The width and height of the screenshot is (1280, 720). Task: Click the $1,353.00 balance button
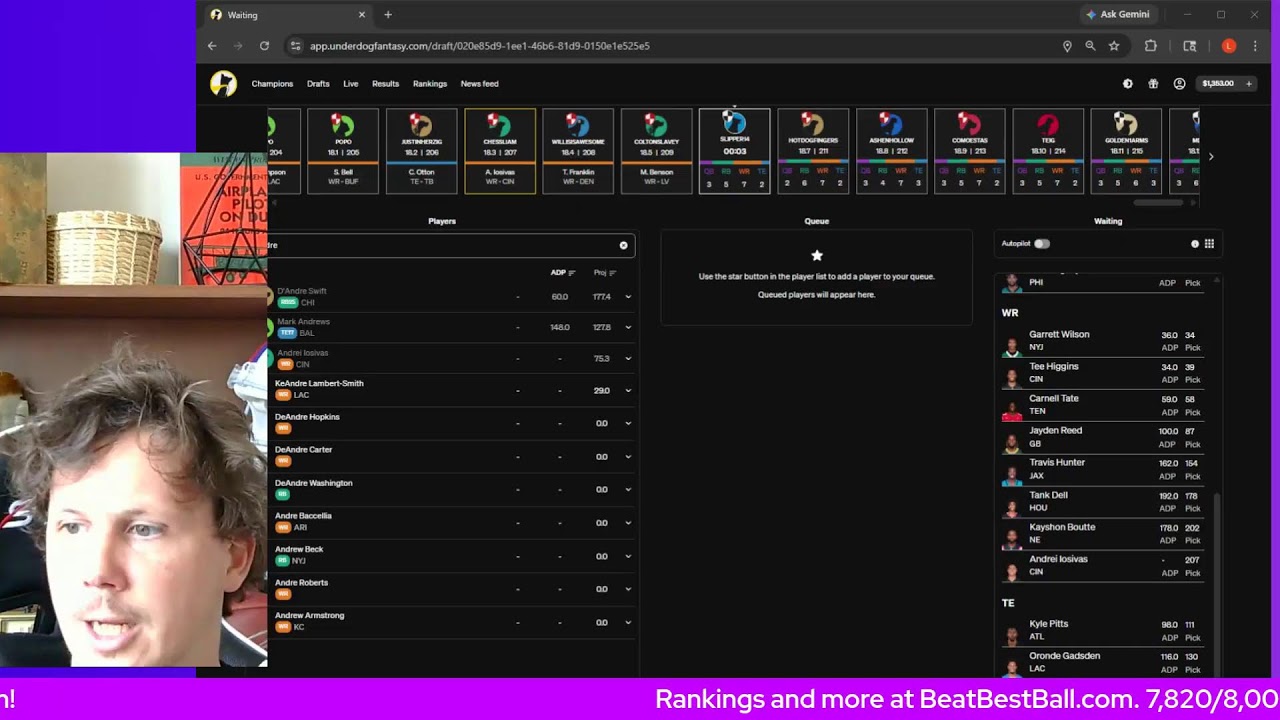[1226, 84]
